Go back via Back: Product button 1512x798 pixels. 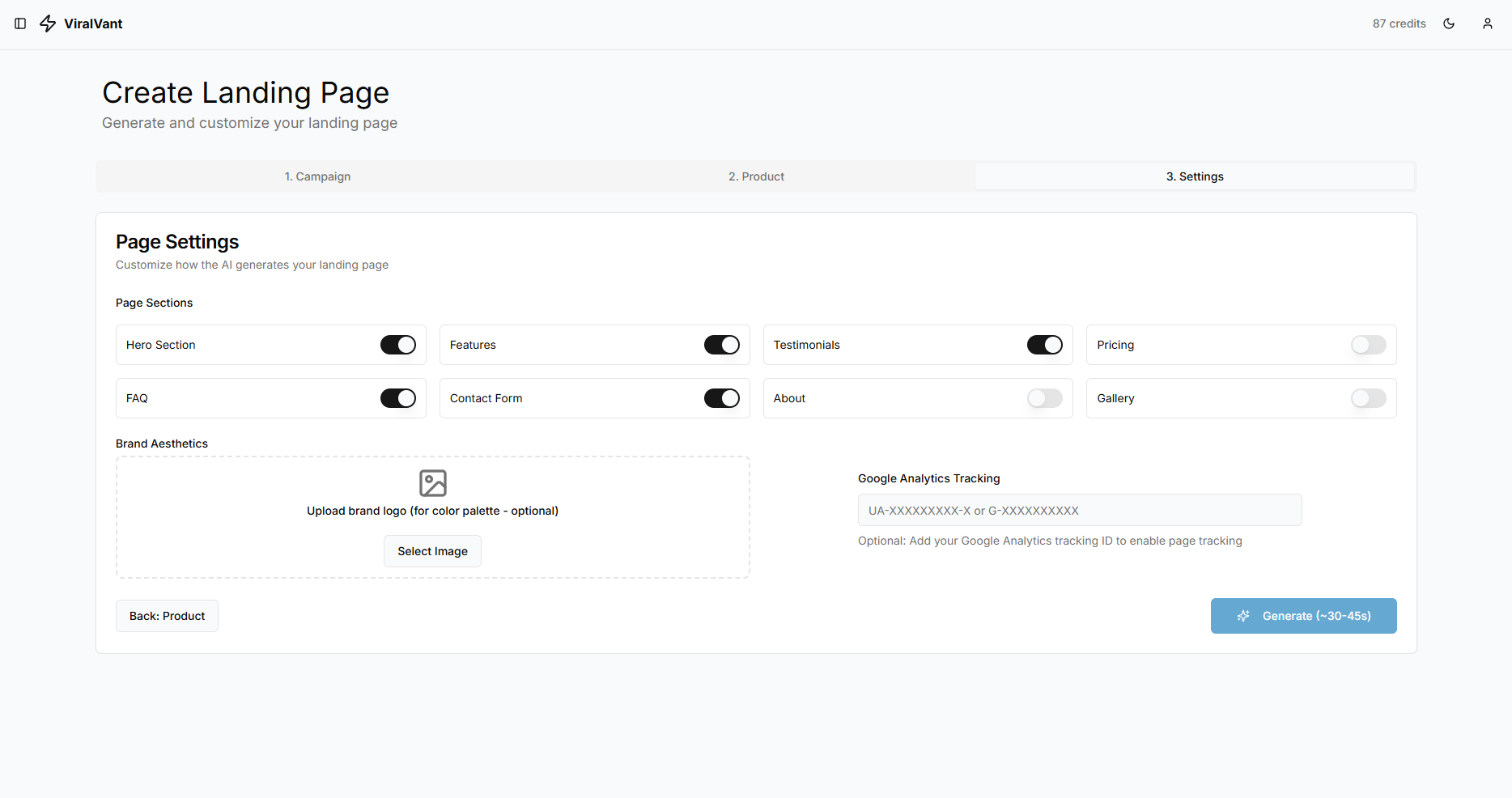click(167, 616)
